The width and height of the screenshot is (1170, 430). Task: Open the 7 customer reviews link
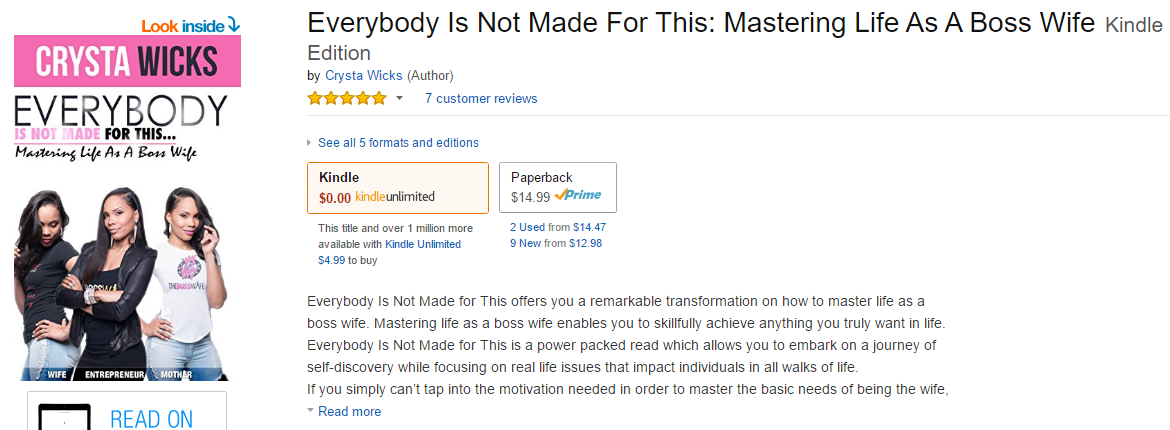480,98
